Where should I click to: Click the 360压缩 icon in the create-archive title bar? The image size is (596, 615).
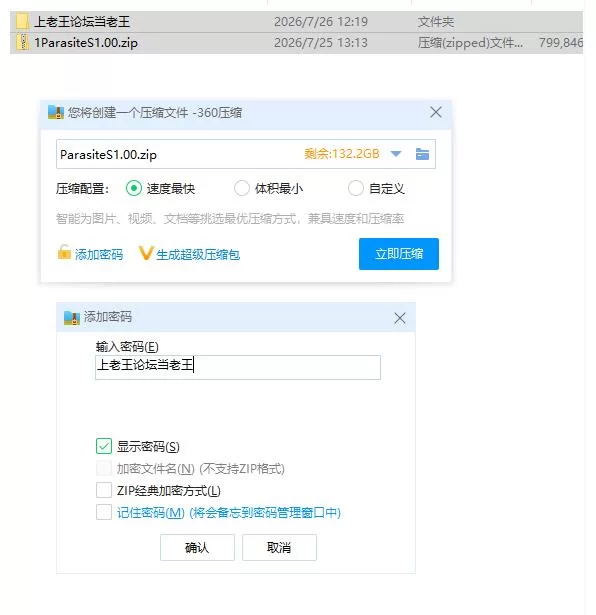pos(56,112)
